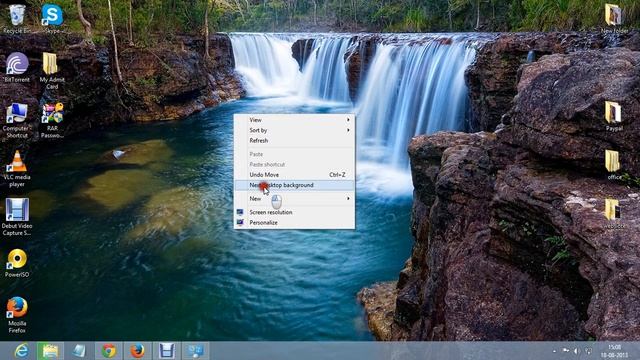Open Google Chrome from the taskbar
Image resolution: width=640 pixels, height=360 pixels.
click(x=109, y=351)
